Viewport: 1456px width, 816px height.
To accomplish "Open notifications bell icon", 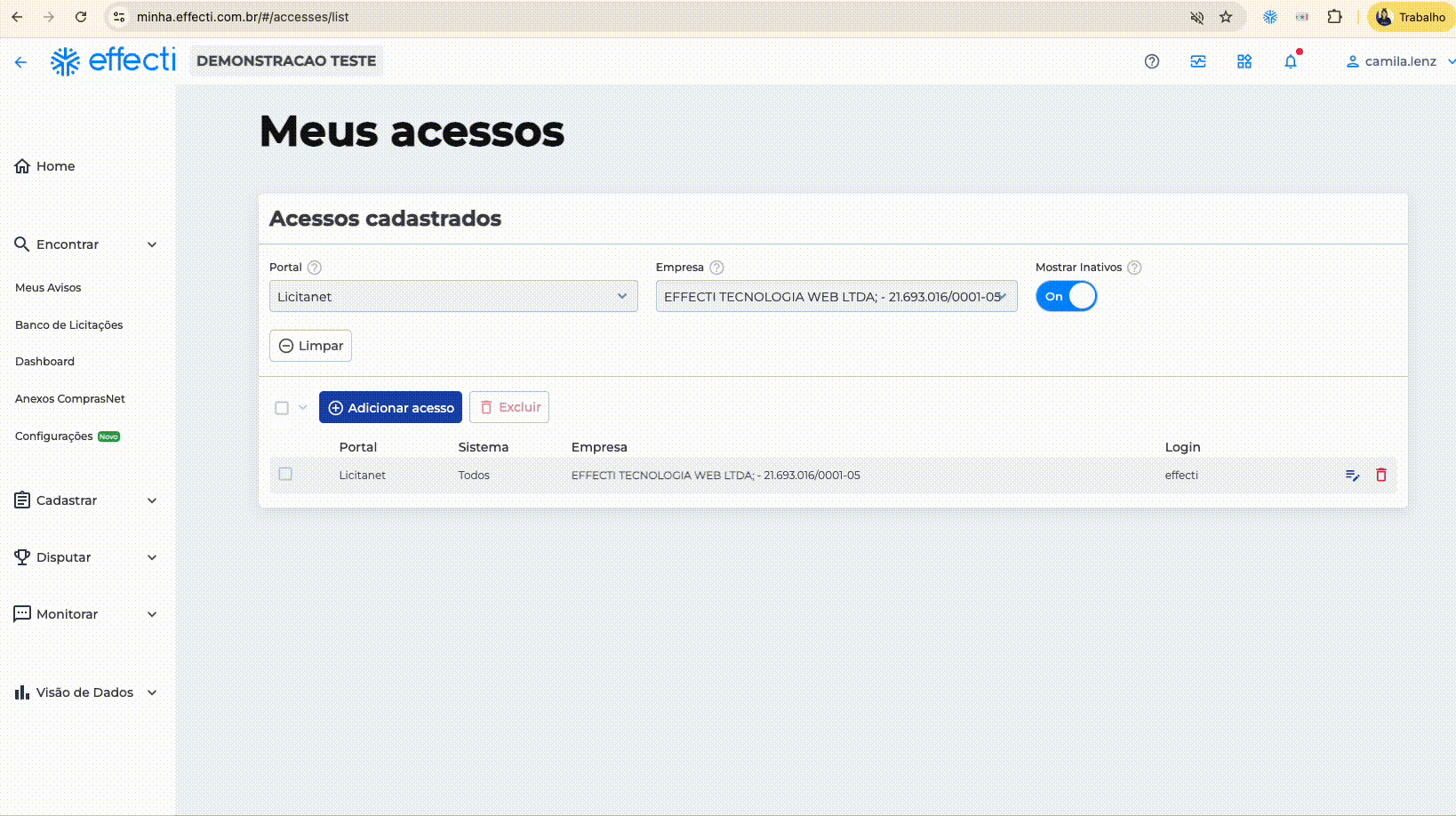I will point(1291,61).
